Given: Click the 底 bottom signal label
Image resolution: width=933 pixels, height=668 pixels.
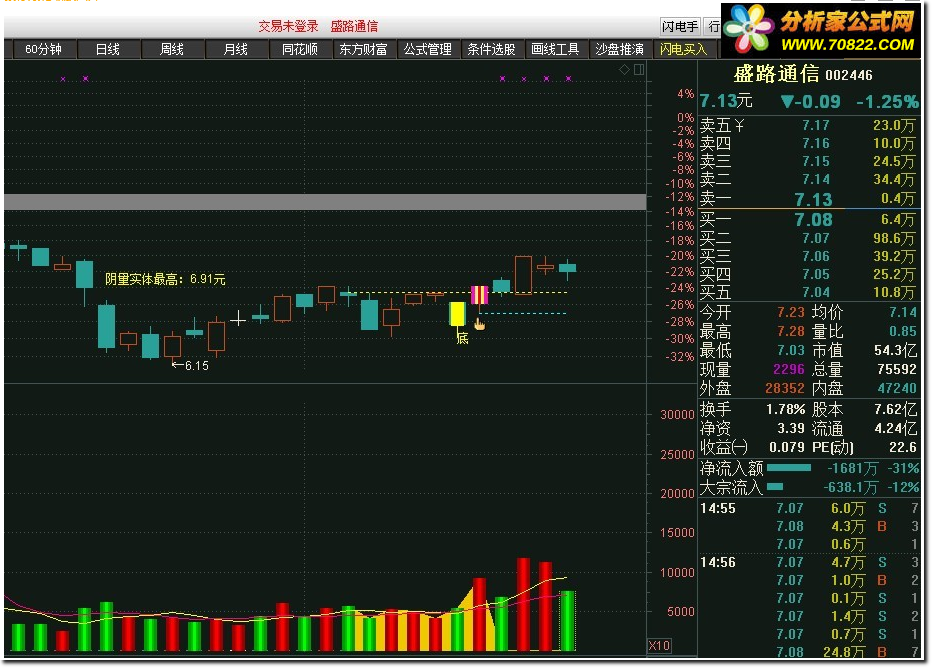Looking at the screenshot, I should (462, 339).
